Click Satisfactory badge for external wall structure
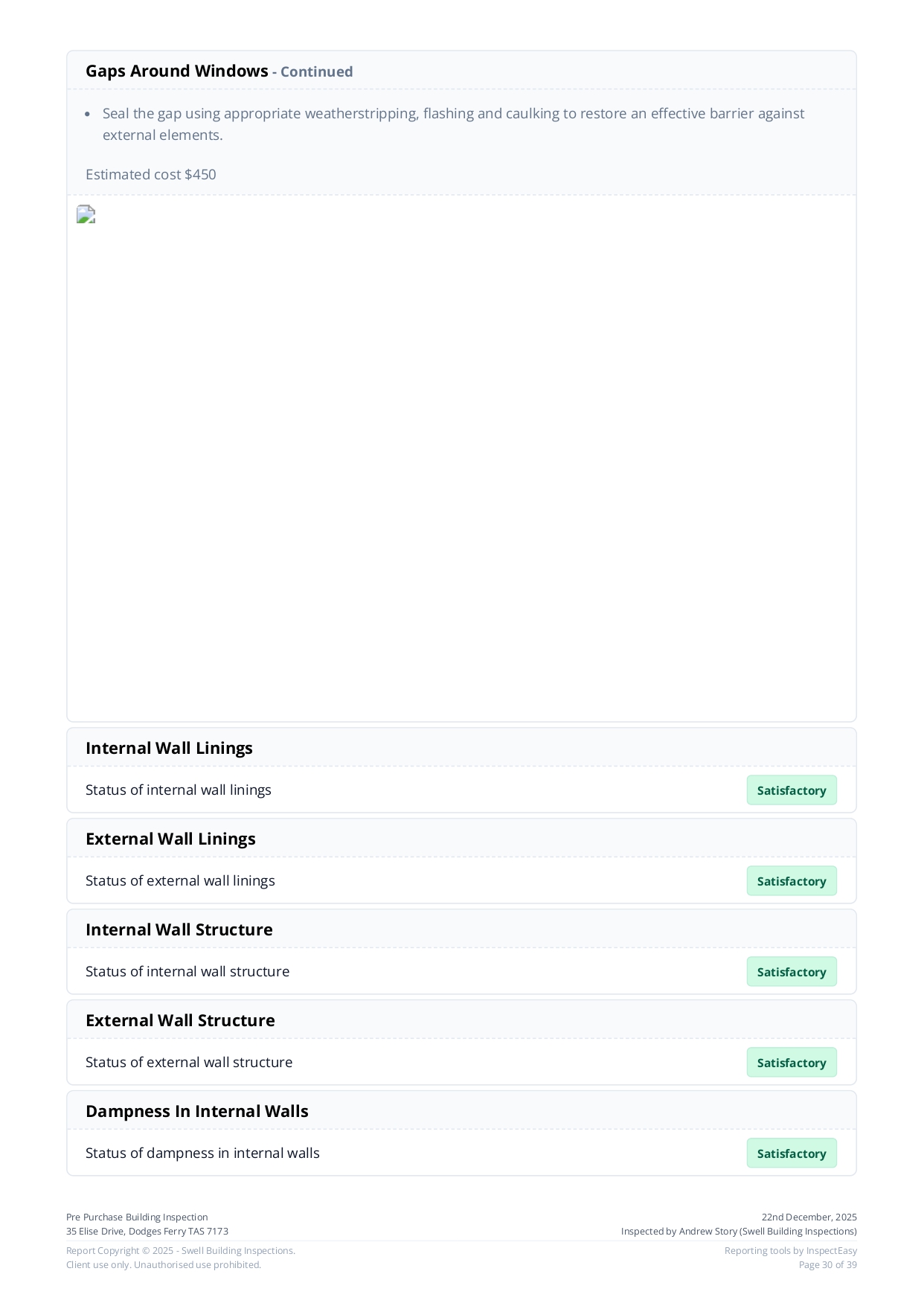 click(x=791, y=1063)
